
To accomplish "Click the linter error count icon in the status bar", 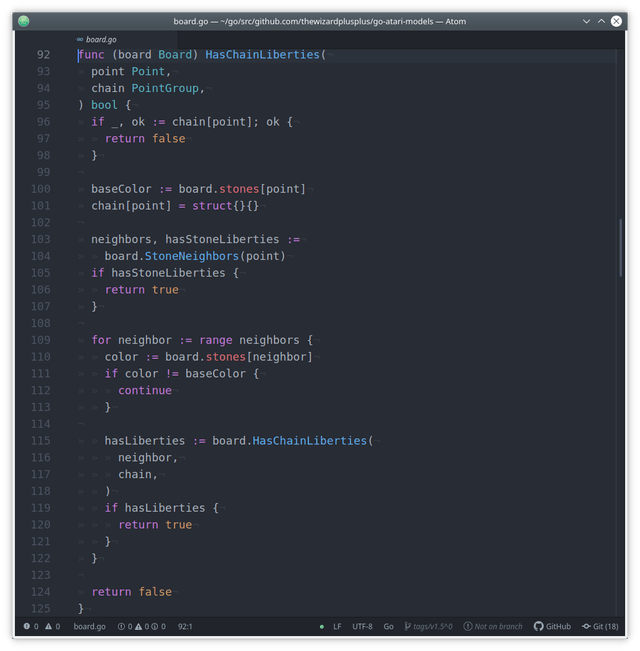I will [27, 626].
